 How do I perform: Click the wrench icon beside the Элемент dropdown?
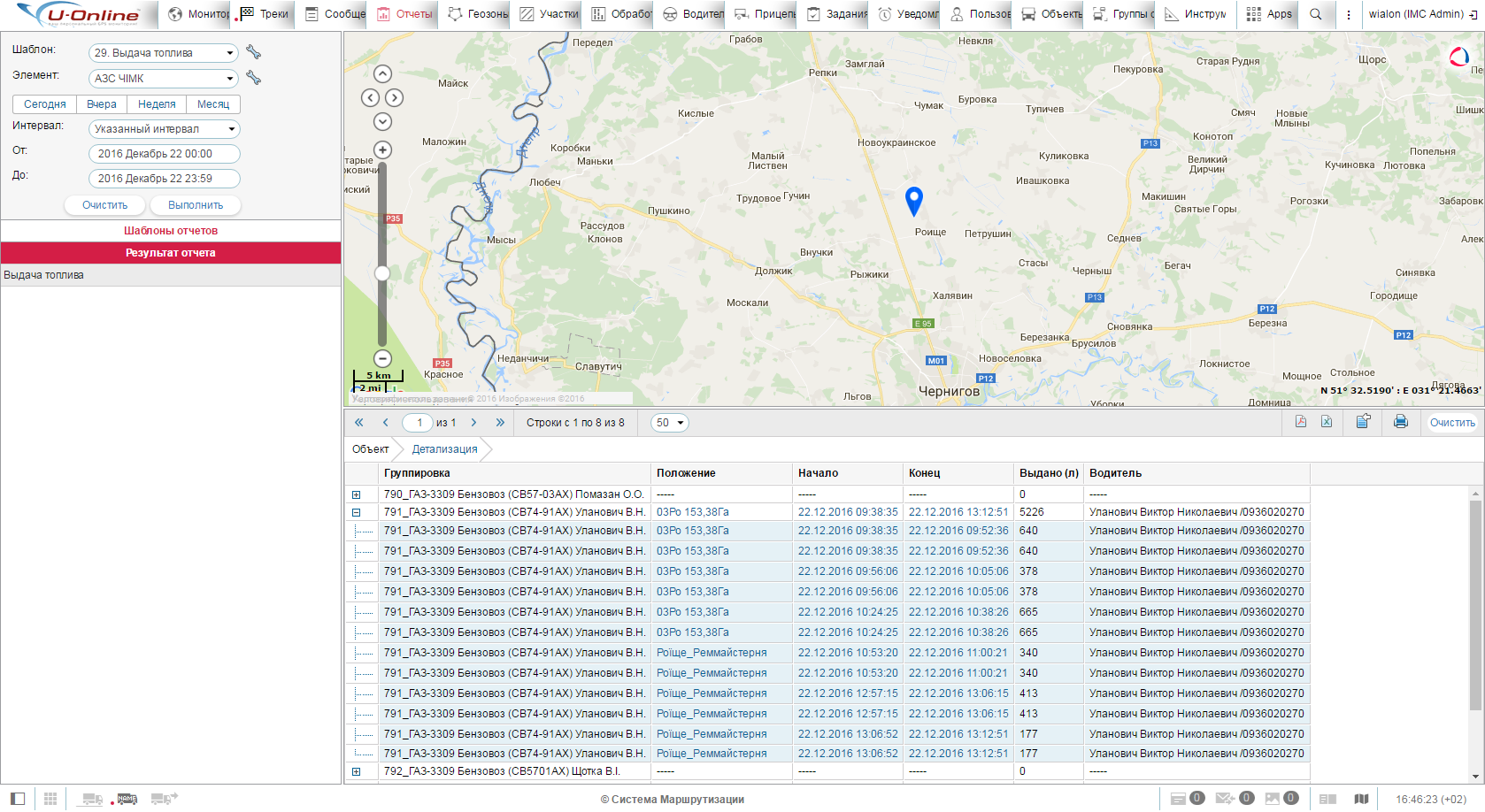pos(253,78)
